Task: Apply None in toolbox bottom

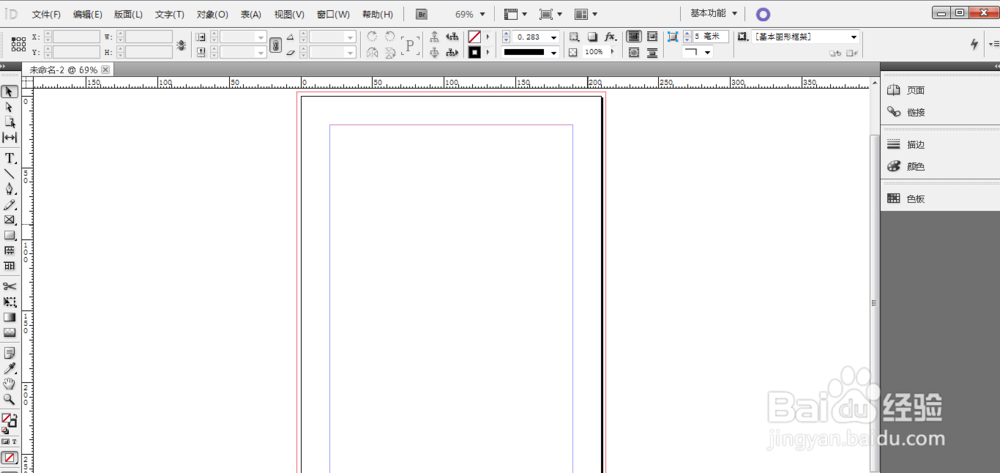Action: click(x=9, y=458)
